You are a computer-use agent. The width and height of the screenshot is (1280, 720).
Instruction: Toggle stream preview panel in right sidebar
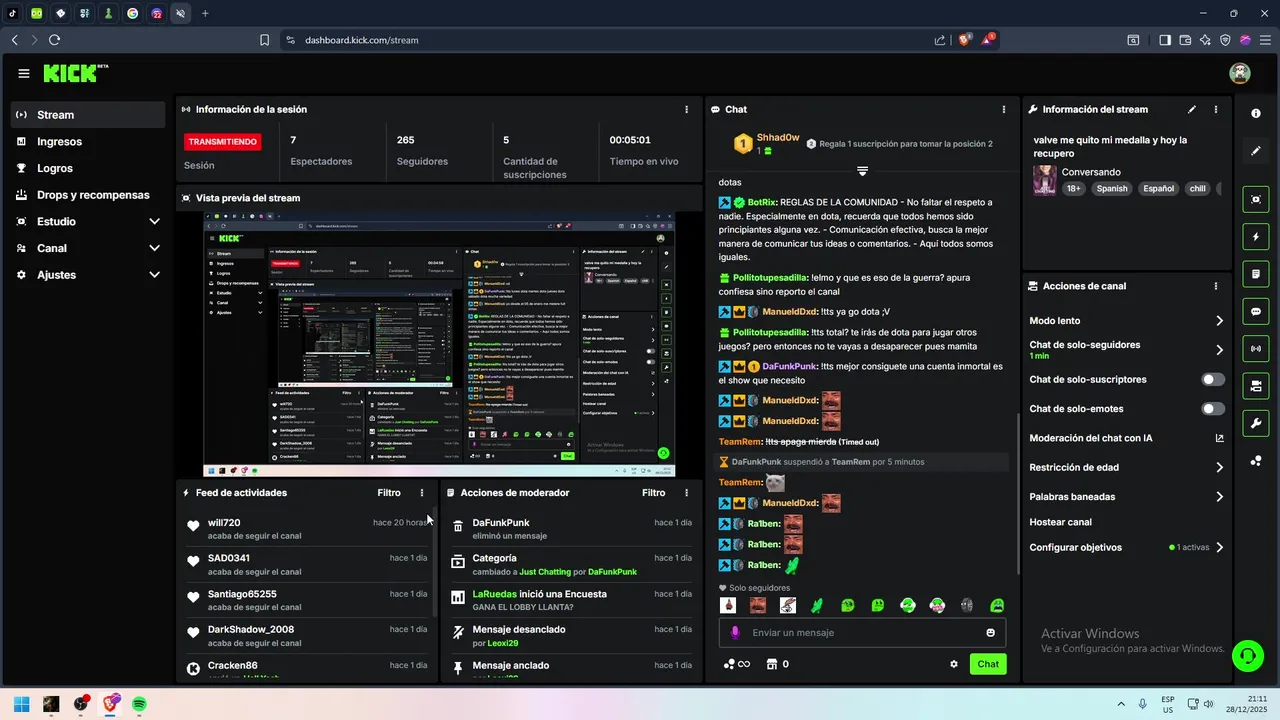pos(1256,199)
